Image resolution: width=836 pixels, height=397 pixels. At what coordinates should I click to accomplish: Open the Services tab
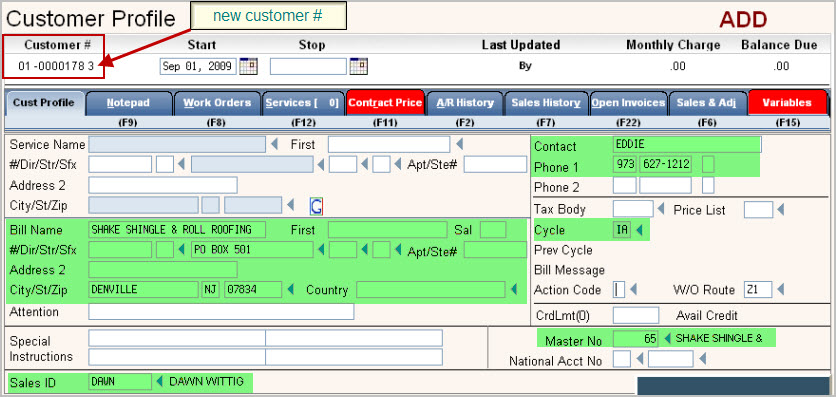coord(303,103)
